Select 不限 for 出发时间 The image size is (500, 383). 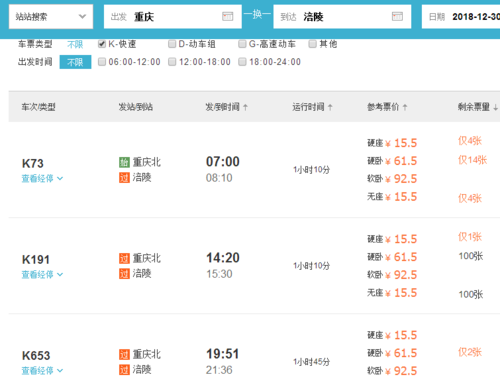(x=75, y=62)
